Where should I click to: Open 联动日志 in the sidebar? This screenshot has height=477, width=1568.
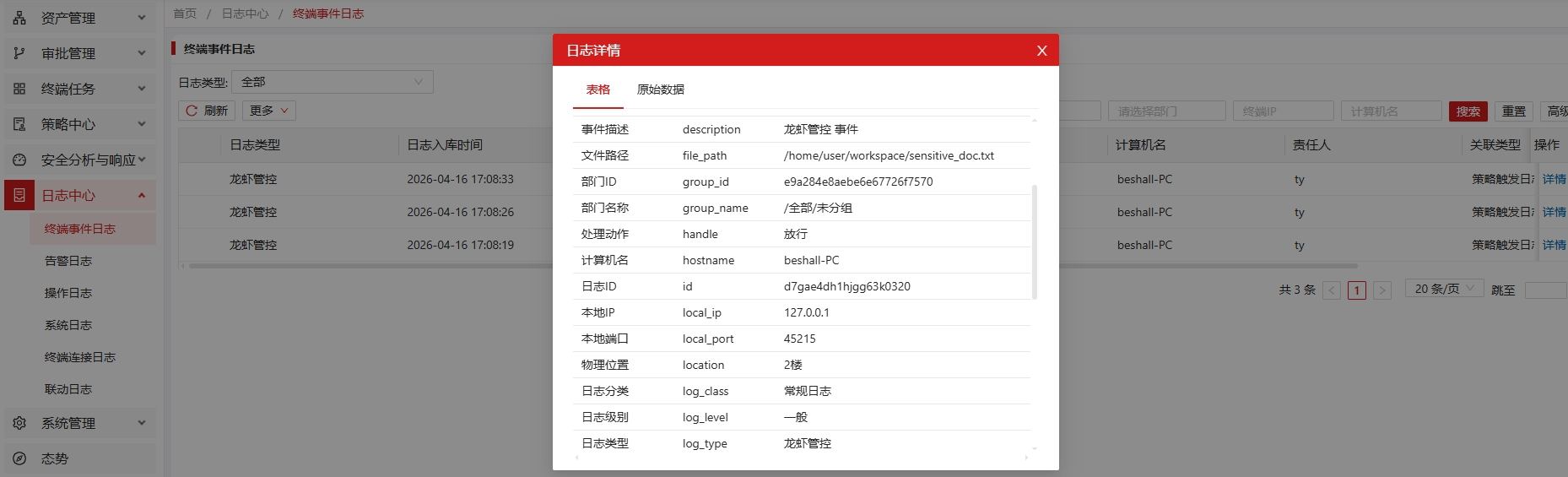[x=68, y=389]
